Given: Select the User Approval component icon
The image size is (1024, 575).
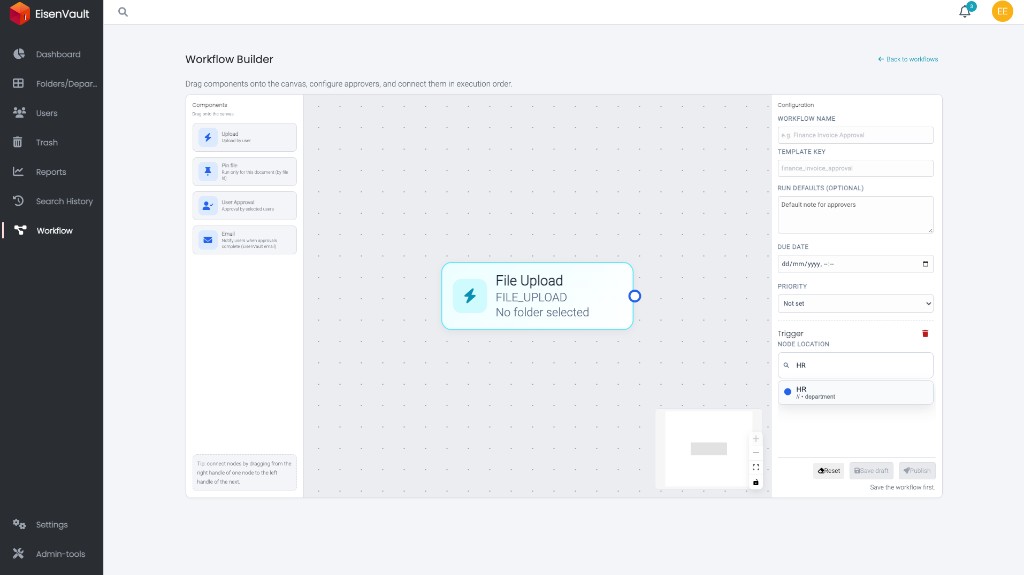Looking at the screenshot, I should pyautogui.click(x=208, y=205).
